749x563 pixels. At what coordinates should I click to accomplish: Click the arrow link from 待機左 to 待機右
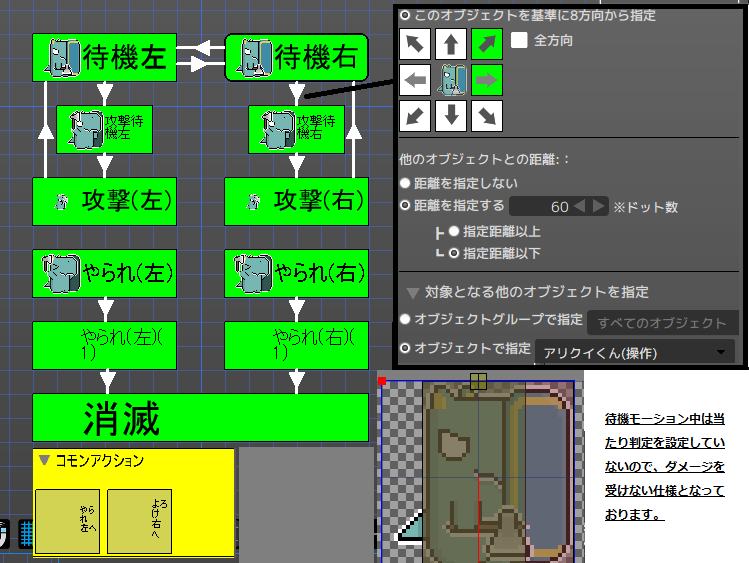[x=201, y=64]
